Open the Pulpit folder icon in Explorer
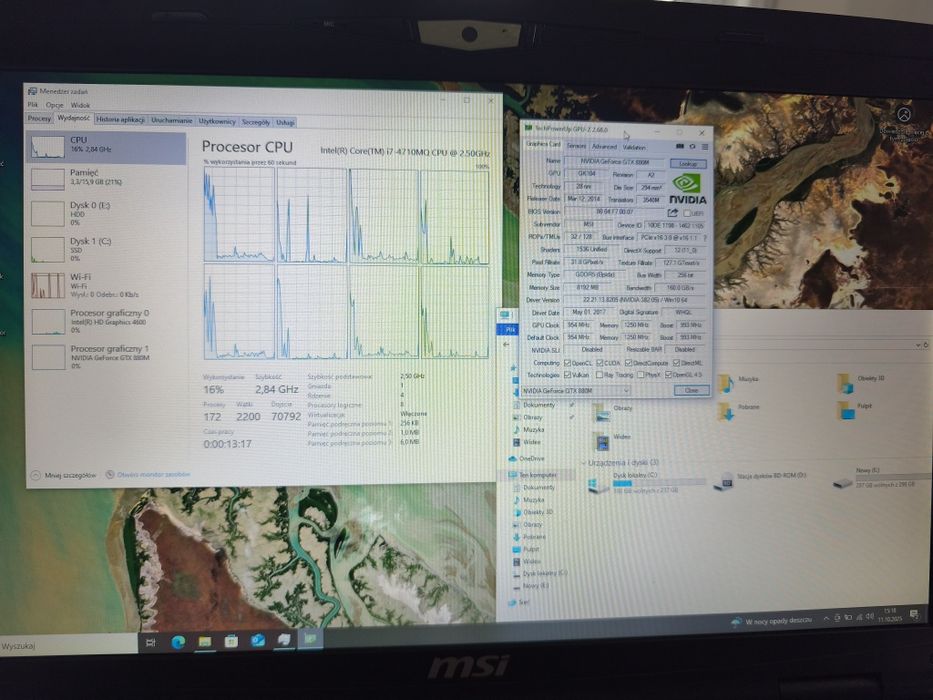The image size is (933, 700). coord(846,410)
